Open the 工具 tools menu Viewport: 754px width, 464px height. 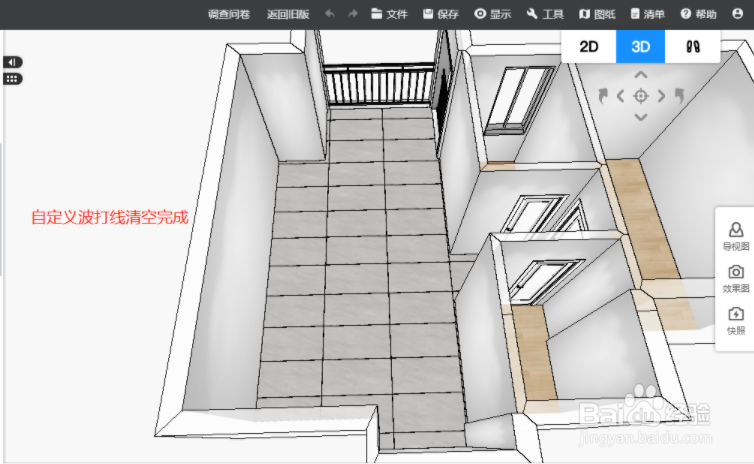pos(545,14)
